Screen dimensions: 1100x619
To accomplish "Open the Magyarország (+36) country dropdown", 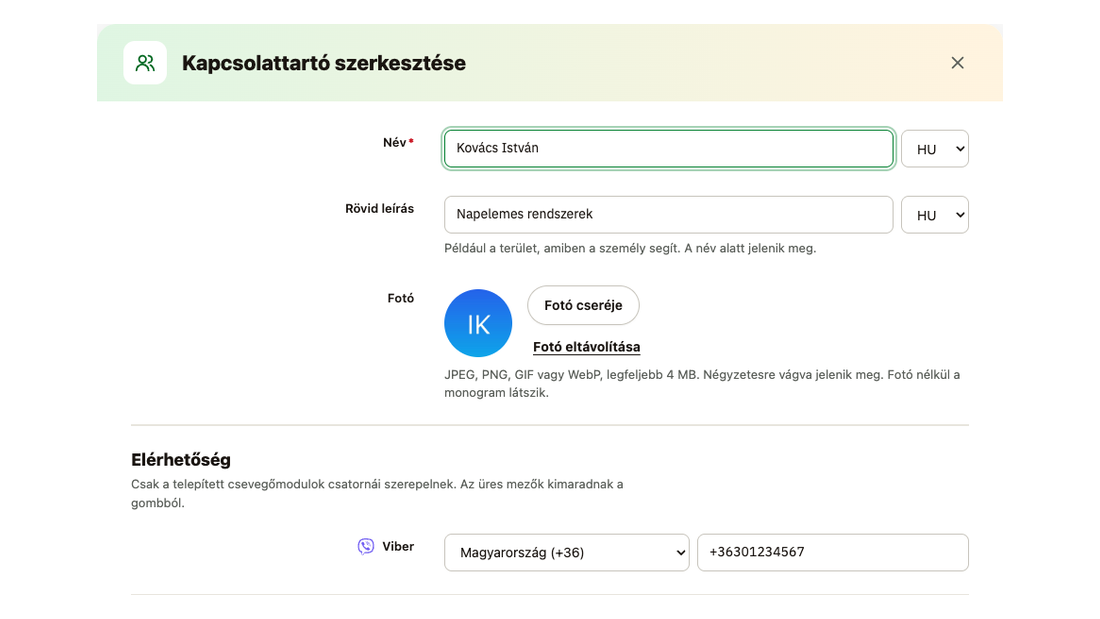I will click(x=567, y=552).
